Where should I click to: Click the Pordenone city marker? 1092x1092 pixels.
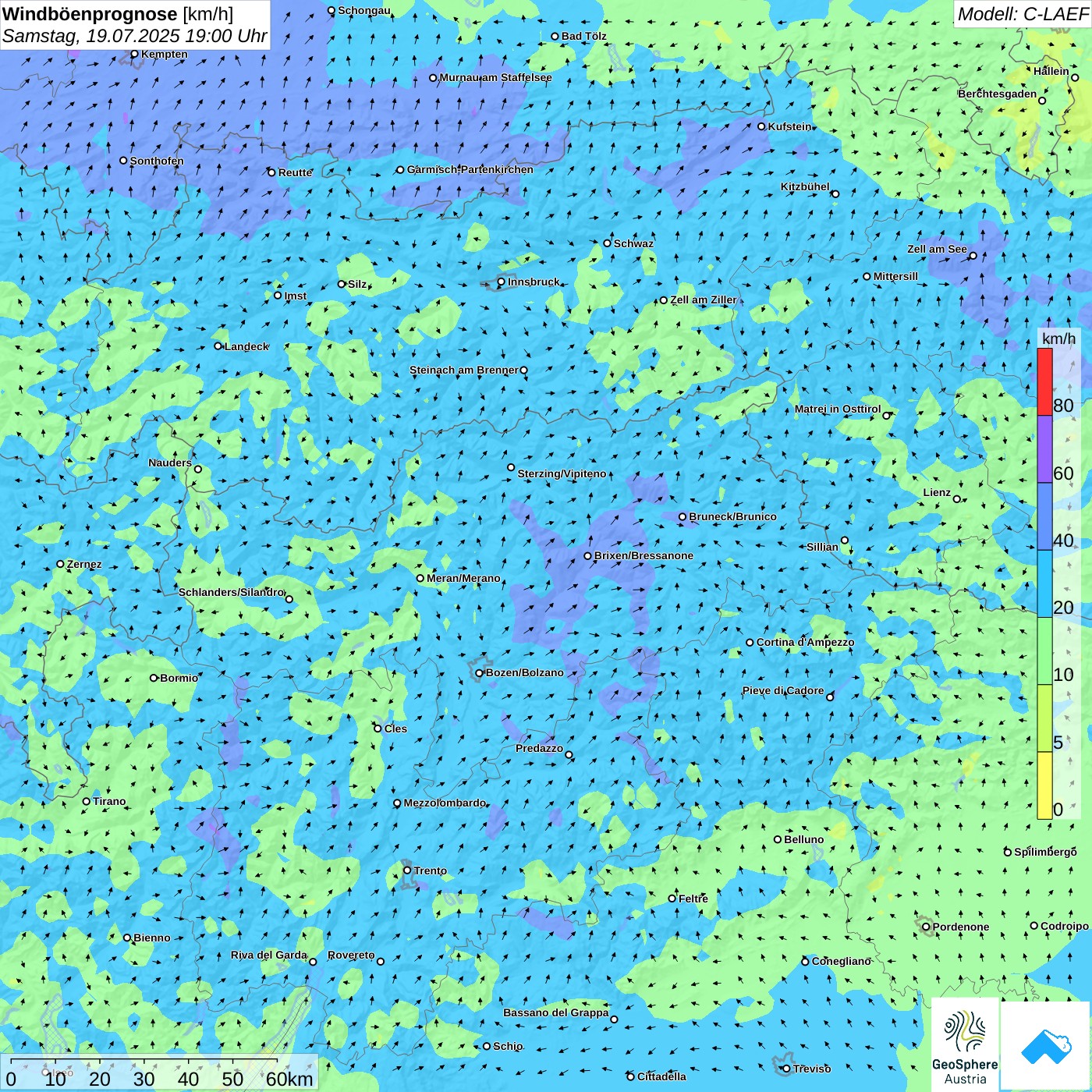926,927
